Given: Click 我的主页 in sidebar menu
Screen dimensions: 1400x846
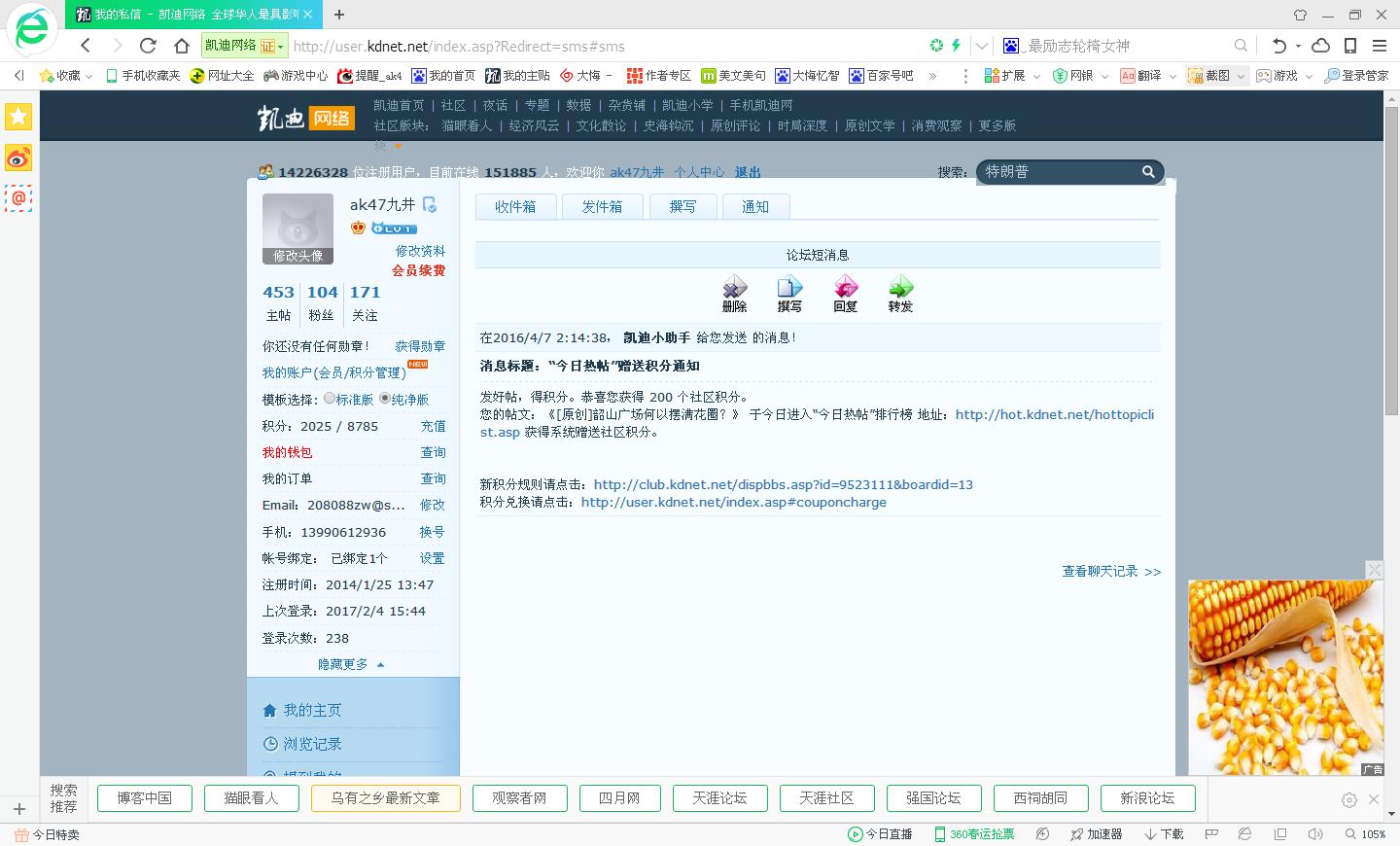Looking at the screenshot, I should tap(312, 710).
